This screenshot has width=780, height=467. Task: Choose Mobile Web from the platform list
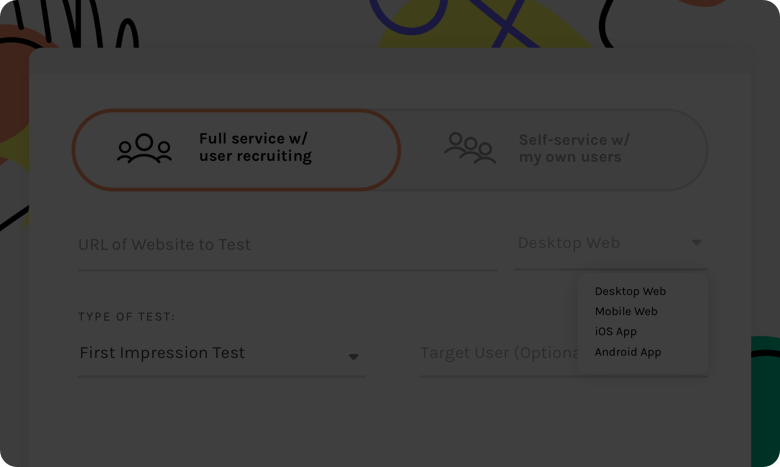coord(626,311)
